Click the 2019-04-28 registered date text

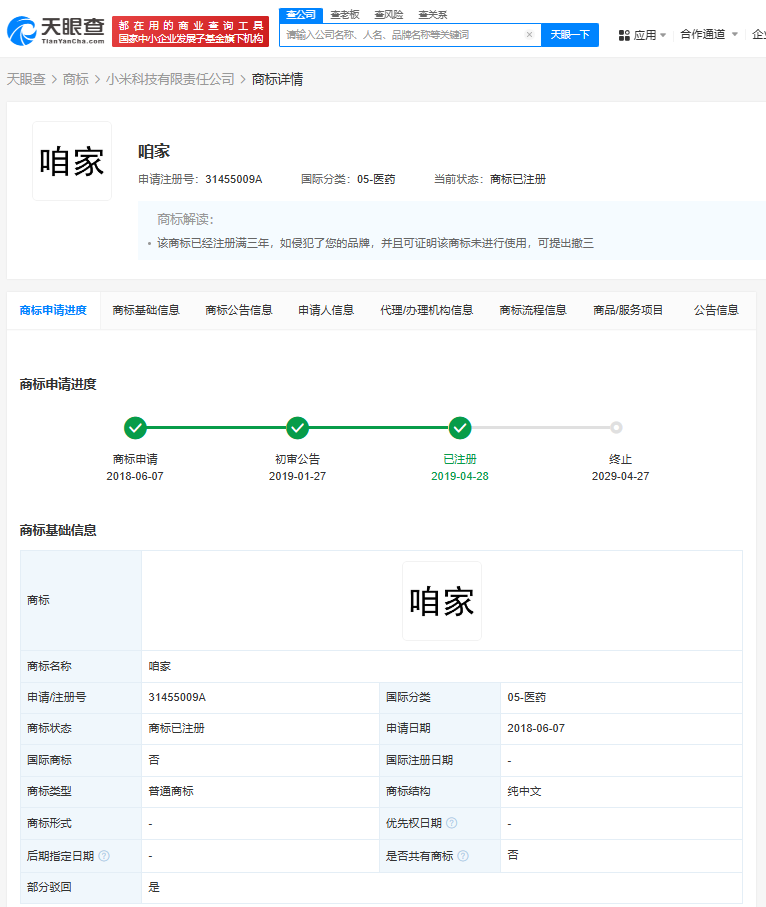click(x=460, y=476)
